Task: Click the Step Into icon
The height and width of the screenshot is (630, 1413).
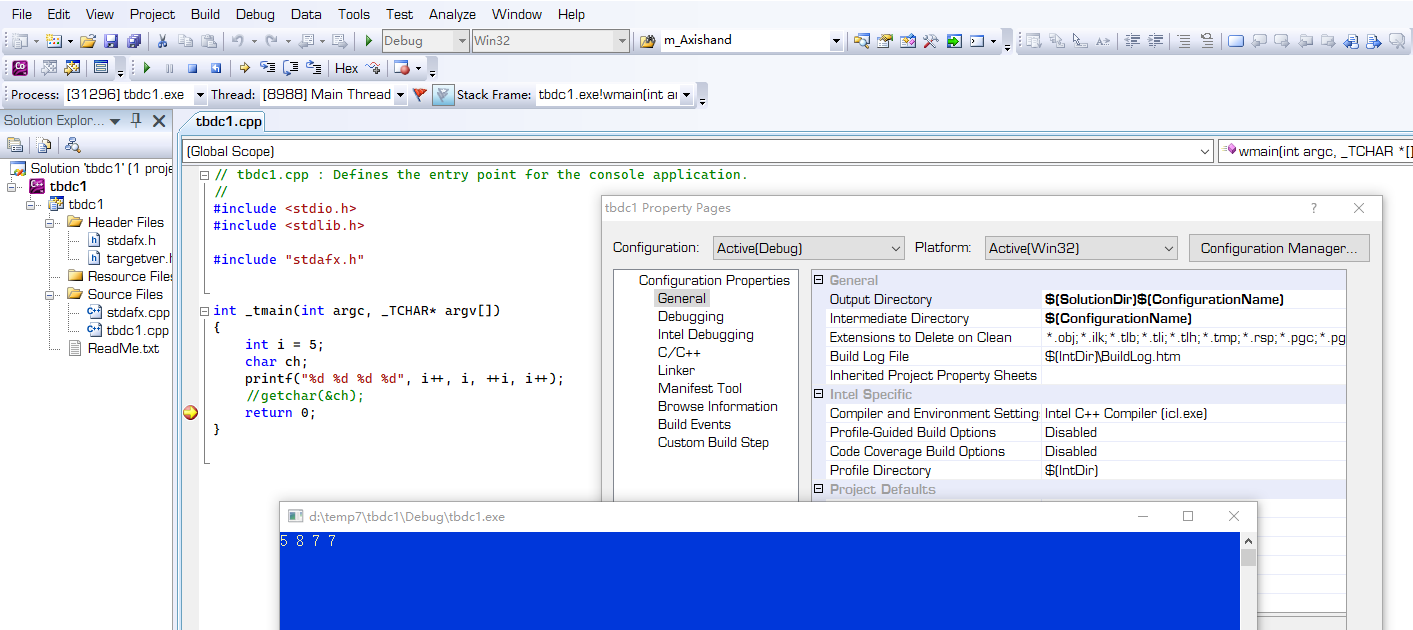Action: tap(267, 68)
